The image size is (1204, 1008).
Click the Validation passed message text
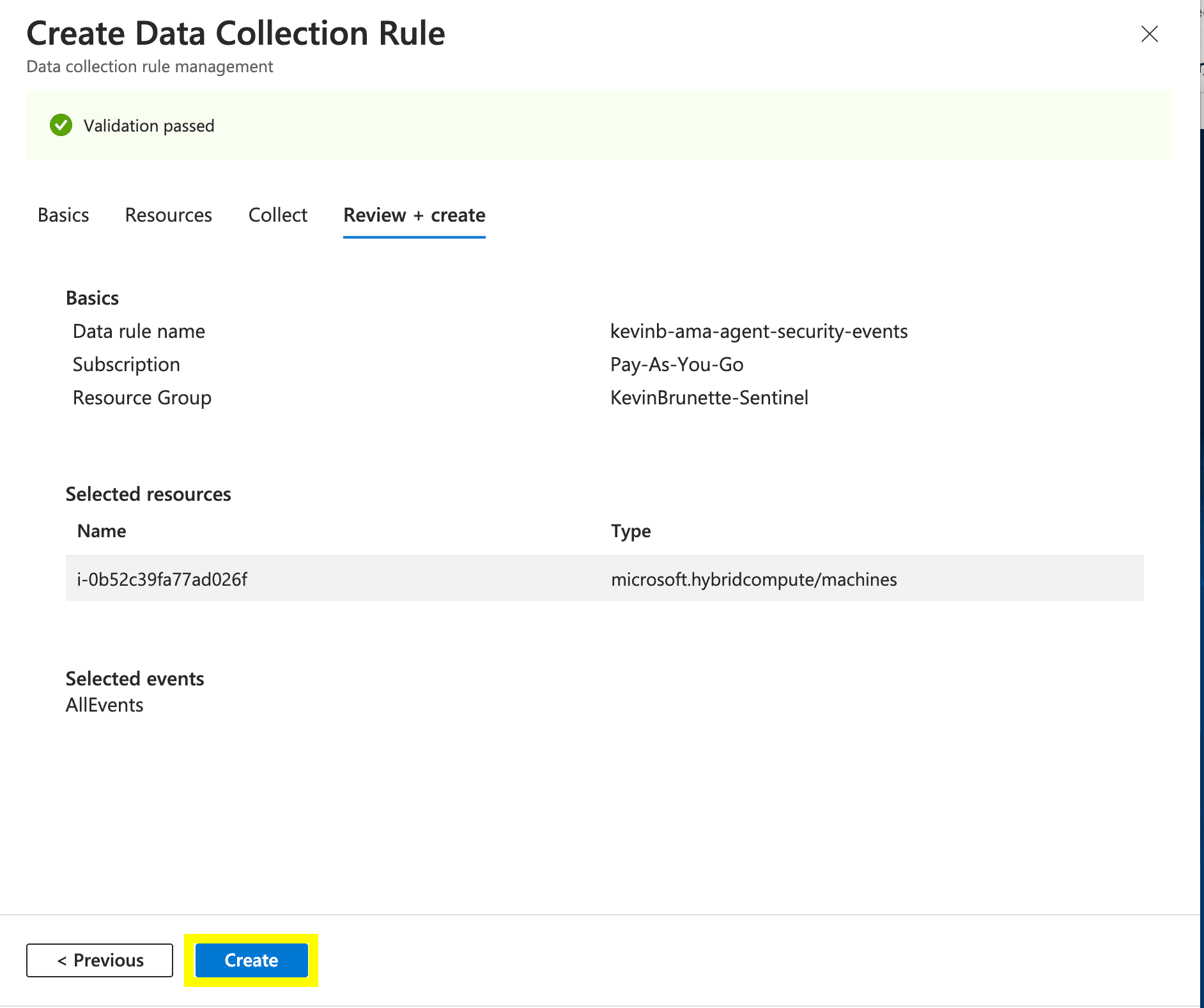coord(149,126)
